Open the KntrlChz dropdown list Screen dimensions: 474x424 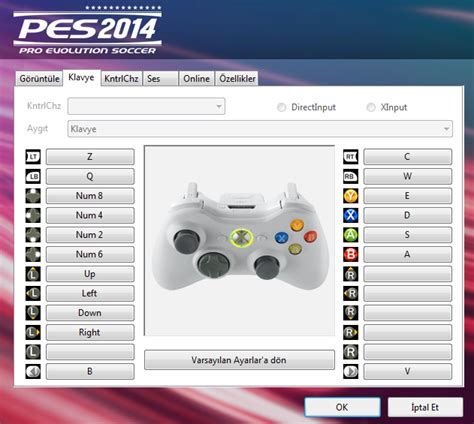click(146, 106)
